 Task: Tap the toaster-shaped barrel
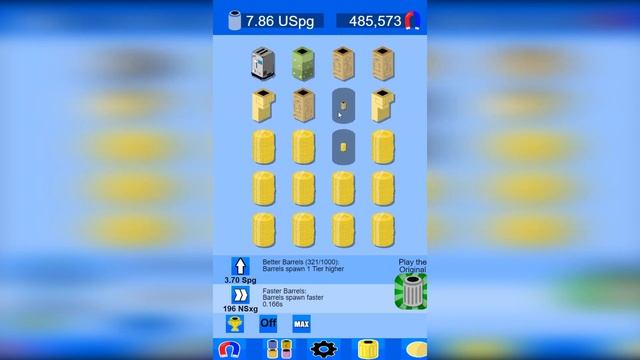(x=263, y=63)
